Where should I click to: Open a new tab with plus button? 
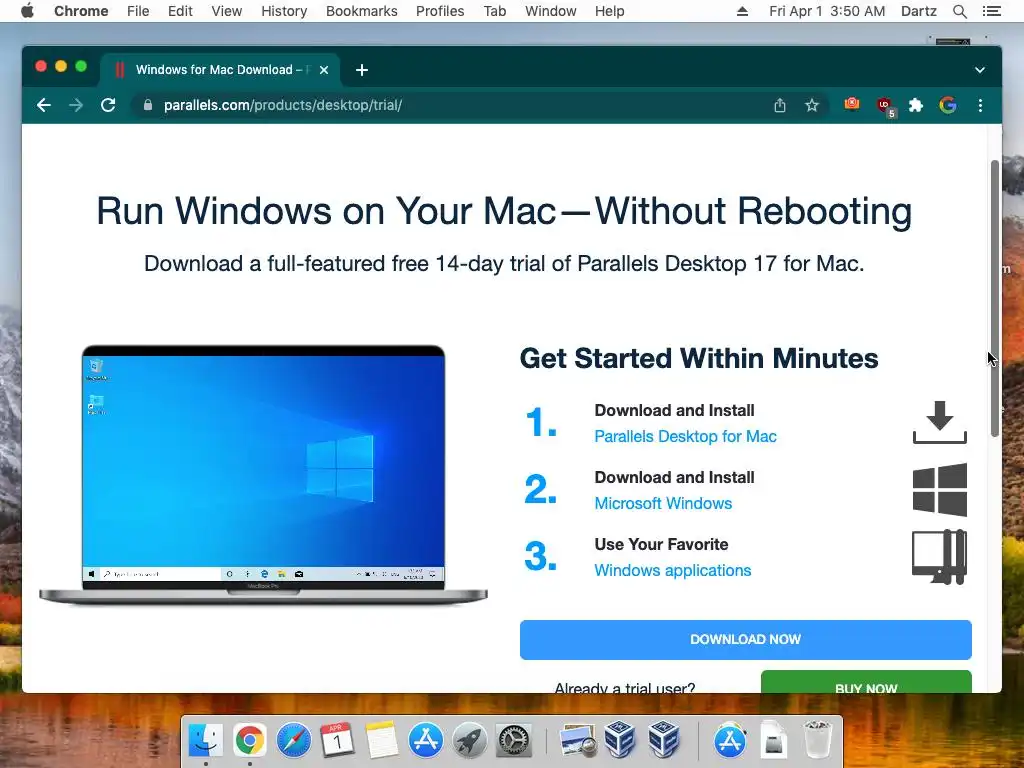tap(362, 70)
